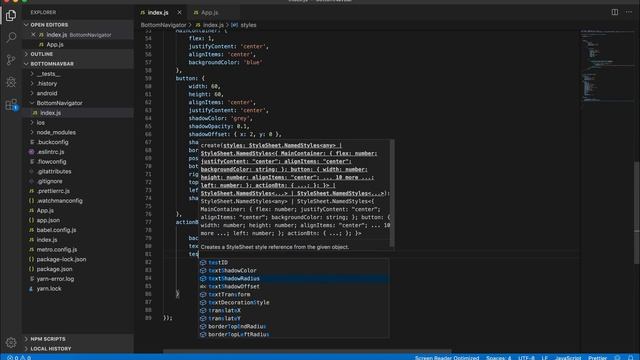
Task: Open the metro.config.js file
Action: pos(78,249)
